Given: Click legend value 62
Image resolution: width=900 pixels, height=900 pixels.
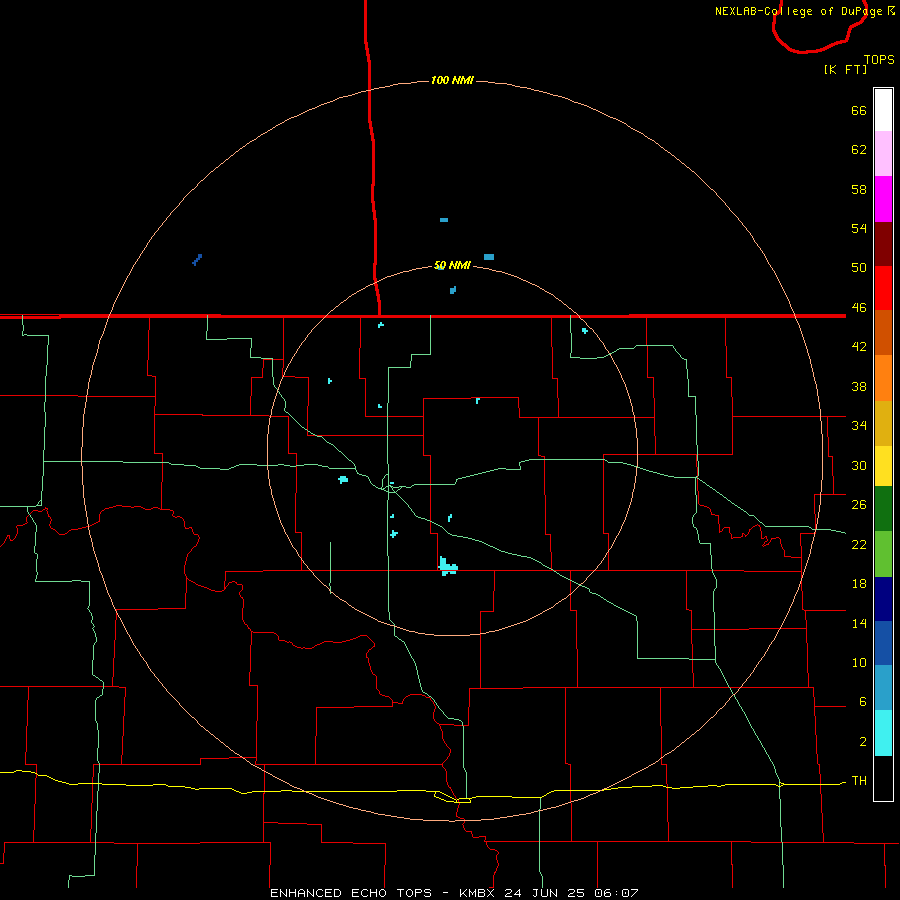Looking at the screenshot, I should click(859, 150).
